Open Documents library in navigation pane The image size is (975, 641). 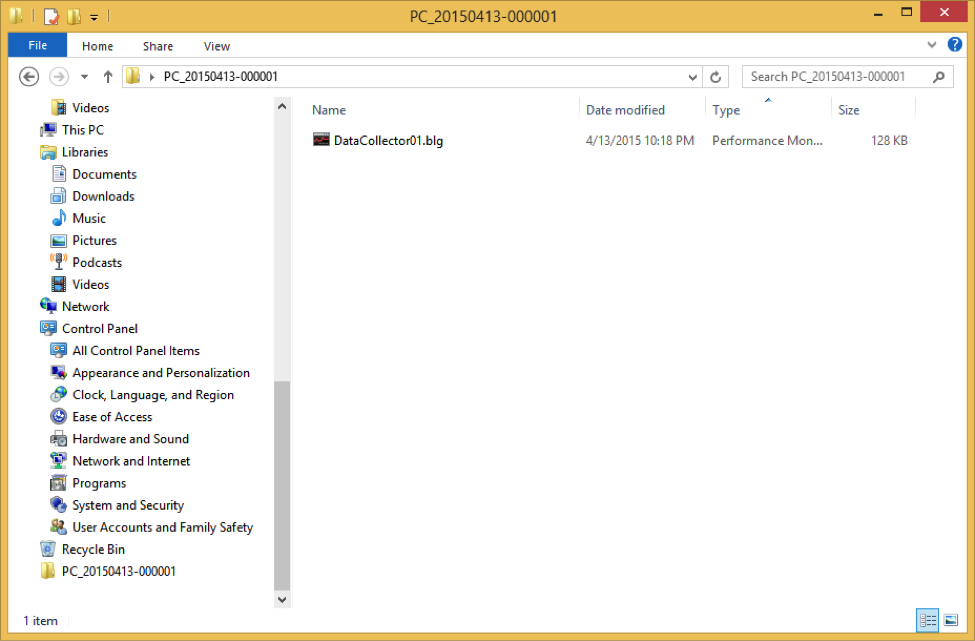[x=104, y=174]
